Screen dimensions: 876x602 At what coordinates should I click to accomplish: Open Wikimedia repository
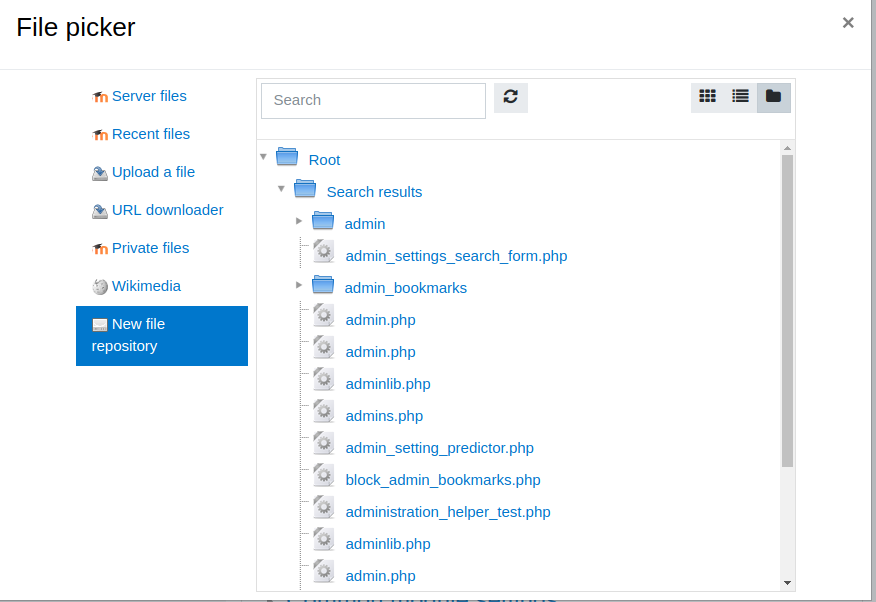point(146,286)
